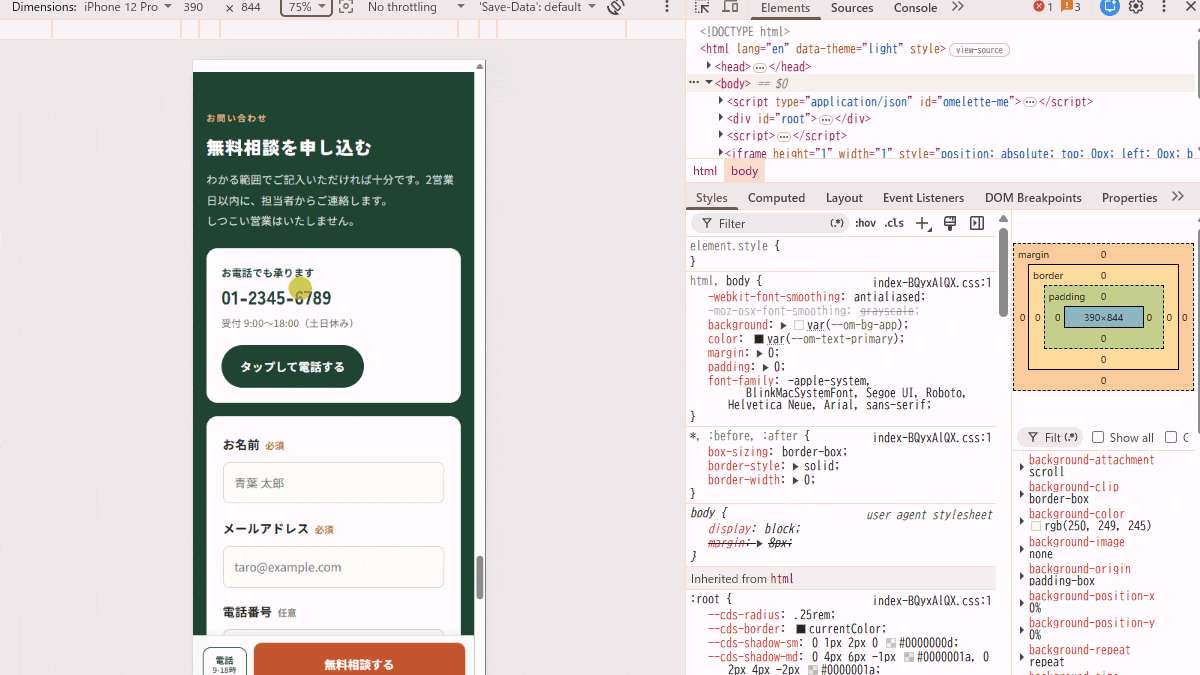1200x675 pixels.
Task: Select body in the breadcrumb bar
Action: [744, 171]
